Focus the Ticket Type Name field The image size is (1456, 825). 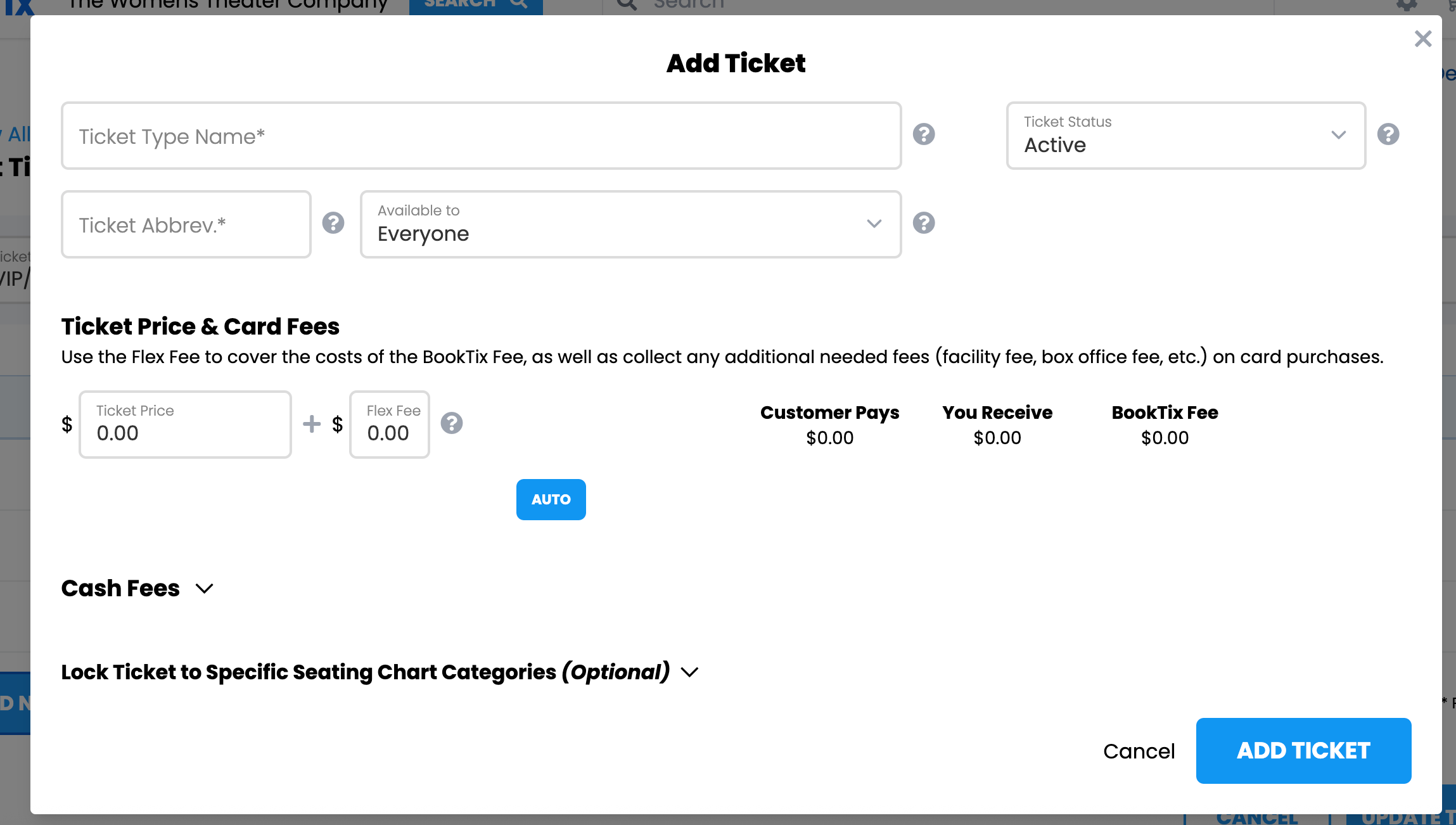coord(482,136)
